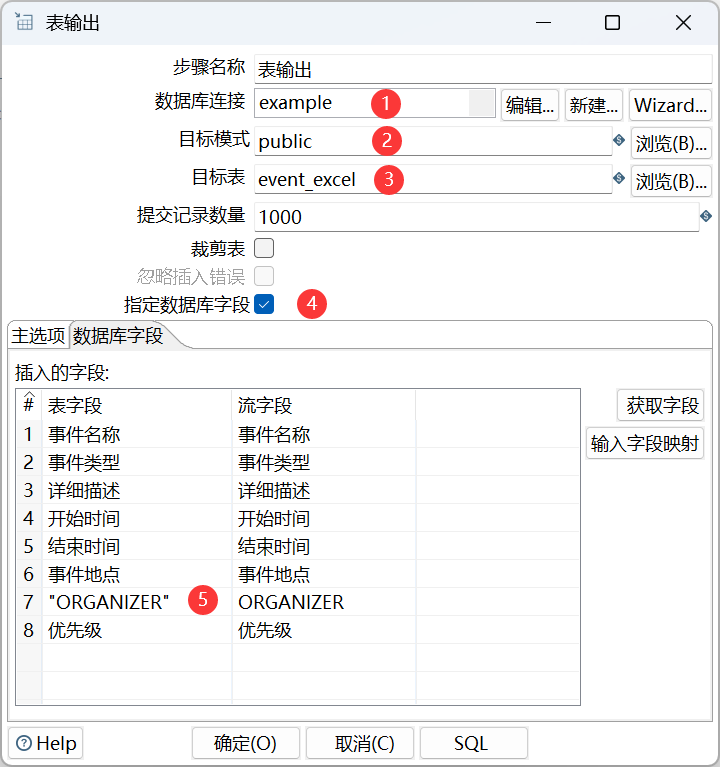Select 流字段 cell 开始时间 in row 4
The height and width of the screenshot is (767, 720).
point(324,518)
